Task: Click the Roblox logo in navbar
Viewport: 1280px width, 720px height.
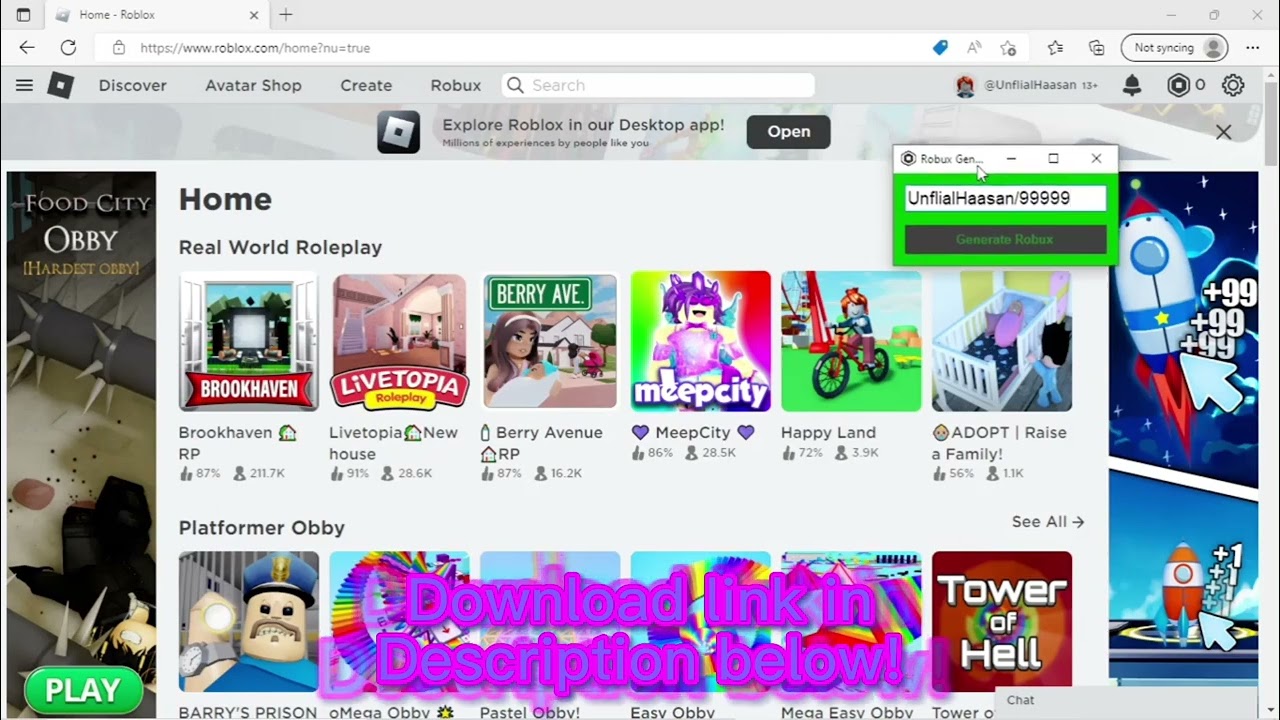Action: click(61, 86)
